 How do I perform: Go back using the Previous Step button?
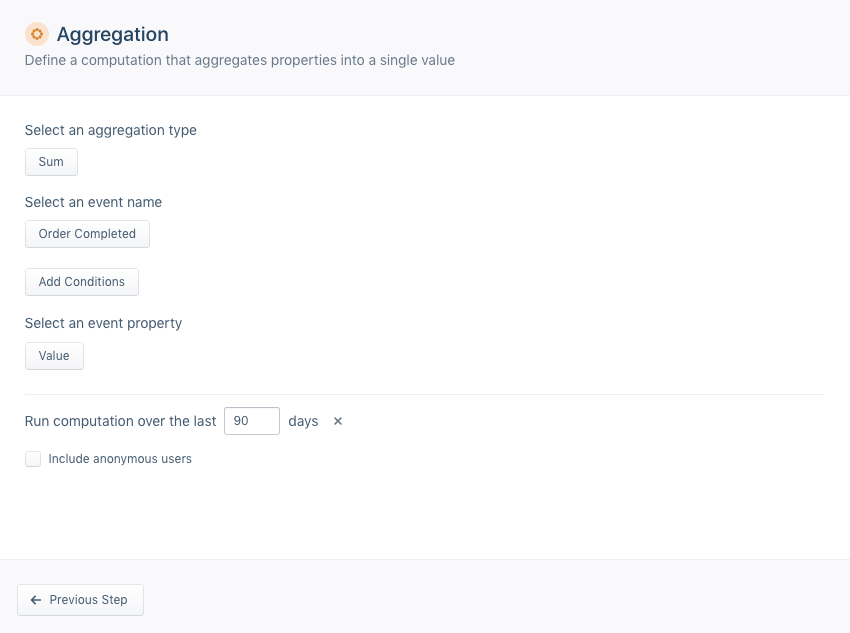80,600
